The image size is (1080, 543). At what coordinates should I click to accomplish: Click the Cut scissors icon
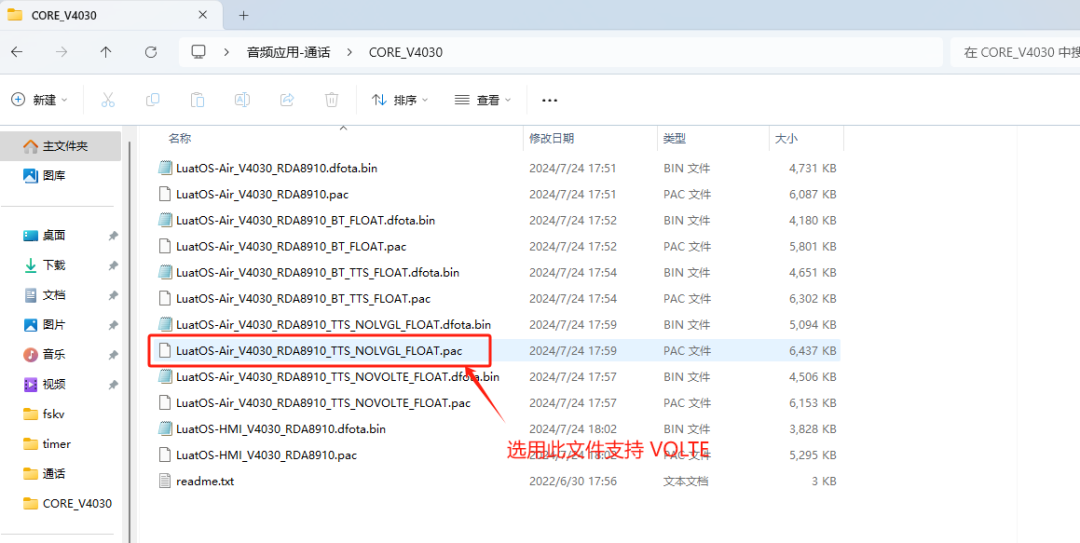click(107, 100)
